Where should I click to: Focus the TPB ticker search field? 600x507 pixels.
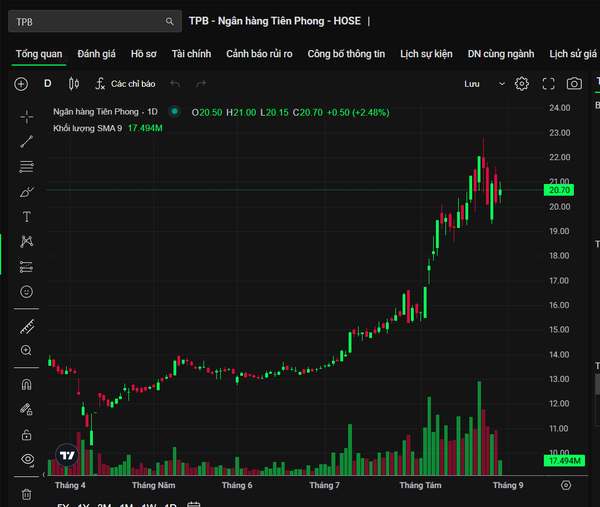(x=95, y=21)
